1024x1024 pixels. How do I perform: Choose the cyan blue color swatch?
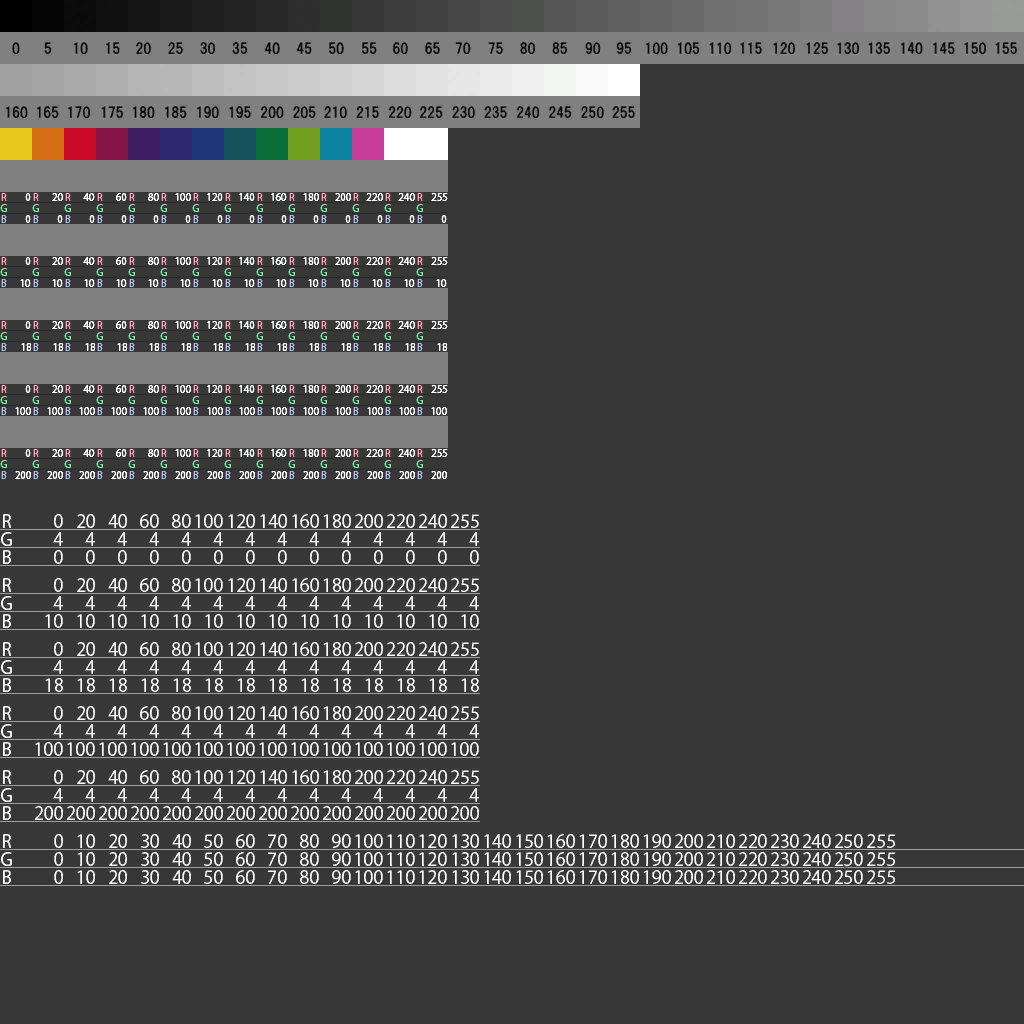click(x=336, y=144)
